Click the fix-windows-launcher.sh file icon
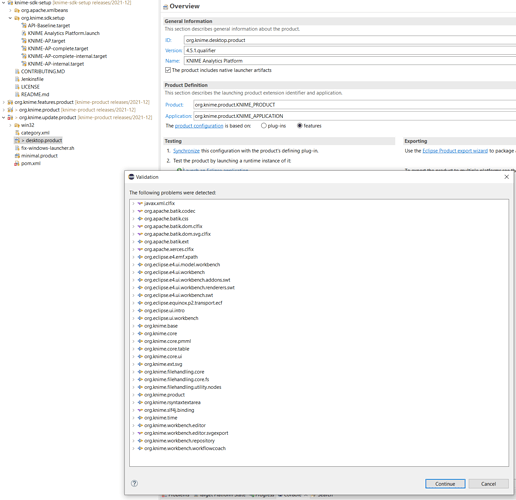The width and height of the screenshot is (516, 500). (x=17, y=148)
